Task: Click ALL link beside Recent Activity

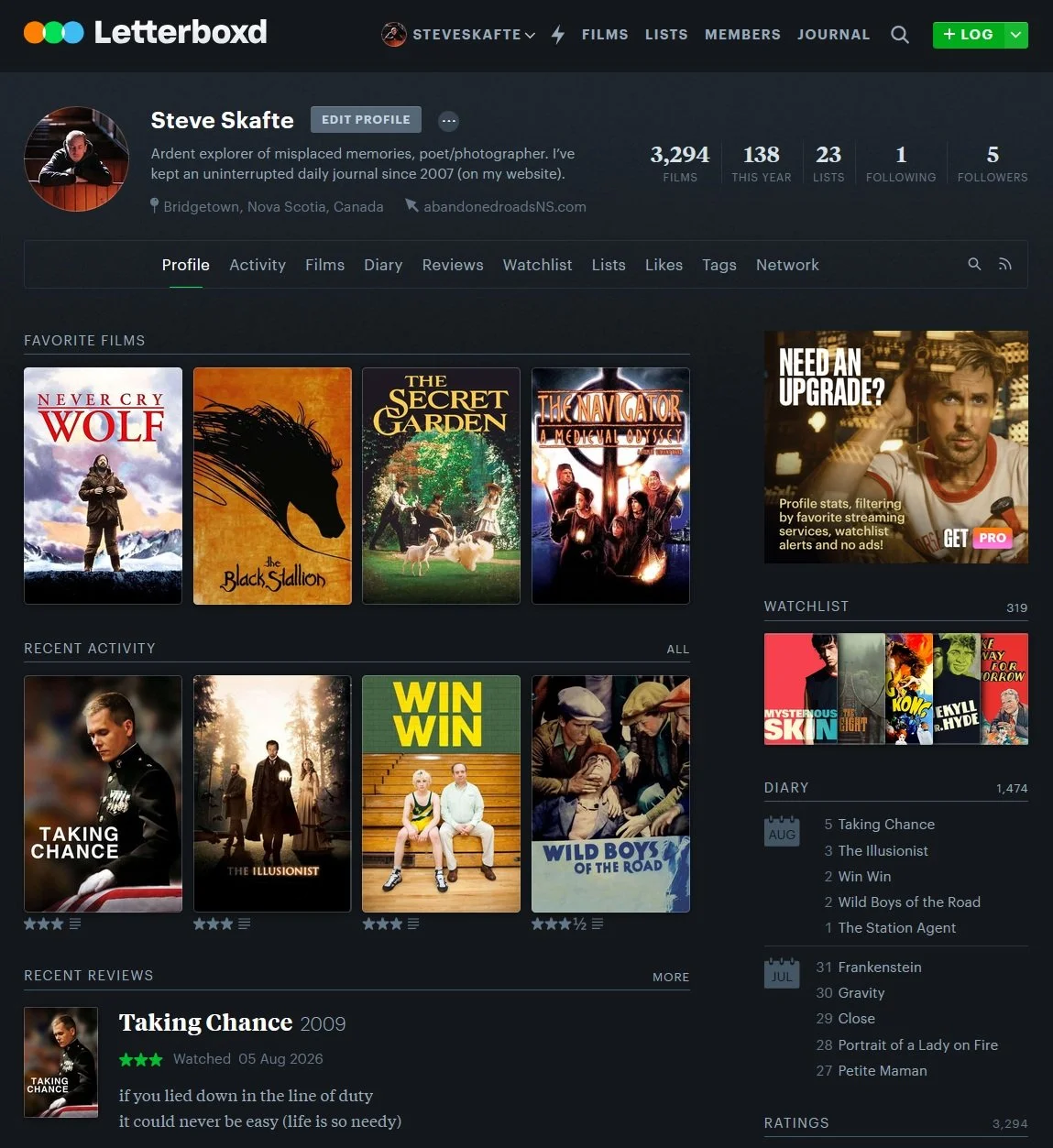Action: click(678, 650)
